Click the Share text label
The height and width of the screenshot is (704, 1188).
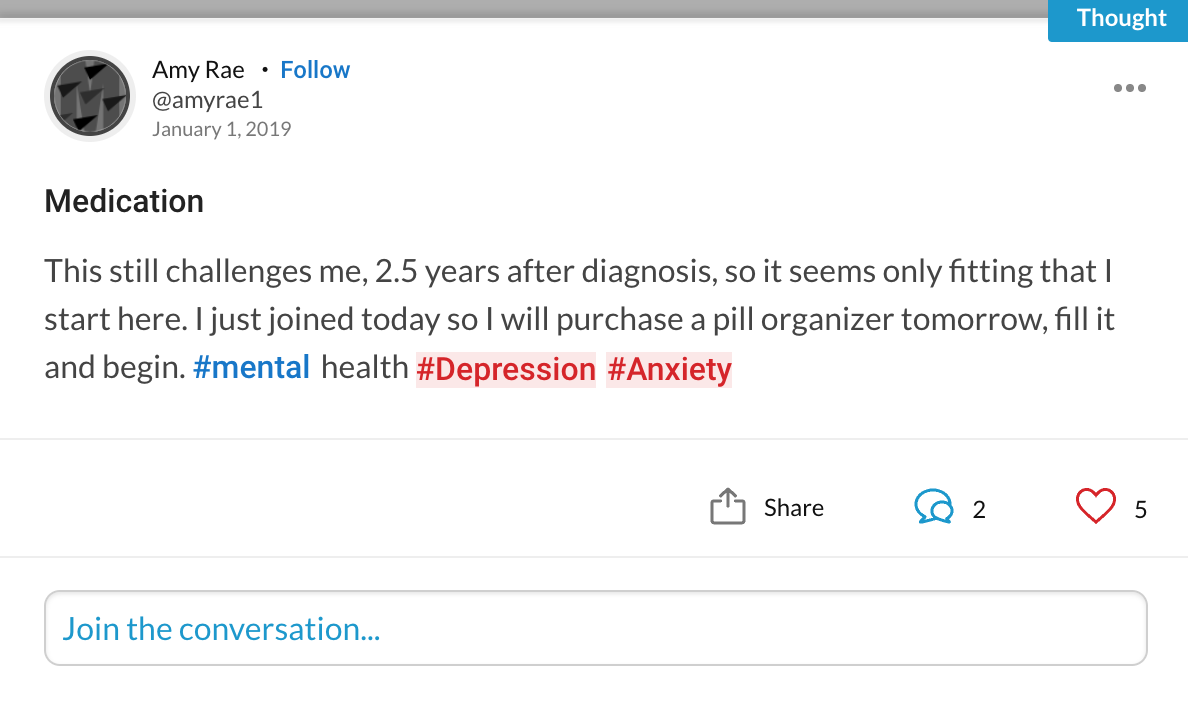[x=793, y=508]
